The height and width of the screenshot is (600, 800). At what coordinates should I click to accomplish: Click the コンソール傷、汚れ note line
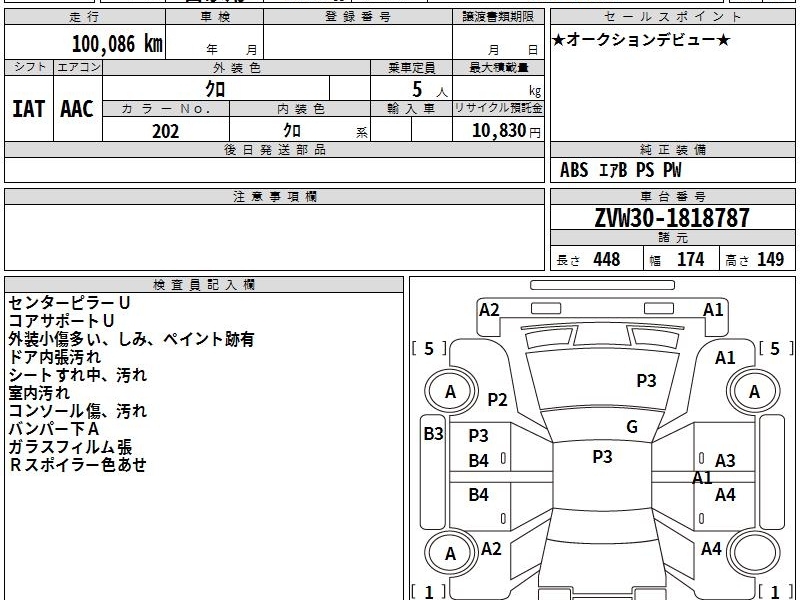[x=78, y=411]
